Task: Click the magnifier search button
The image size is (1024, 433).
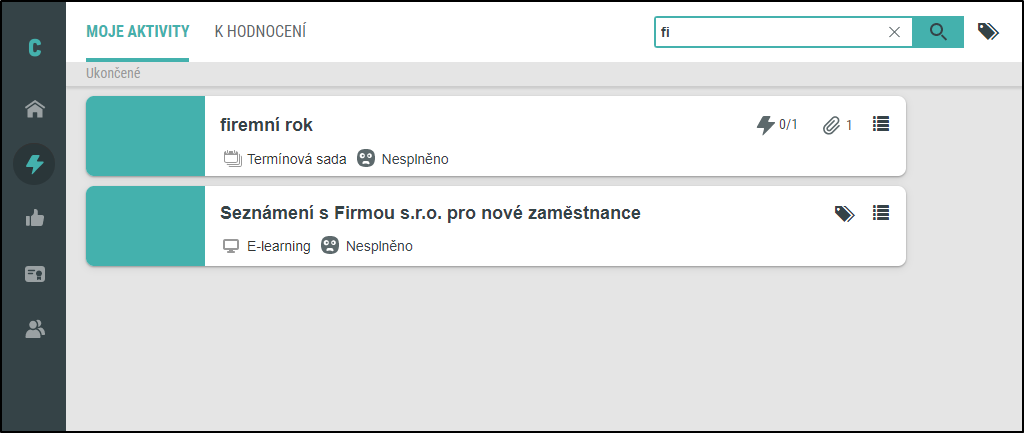Action: pos(938,32)
